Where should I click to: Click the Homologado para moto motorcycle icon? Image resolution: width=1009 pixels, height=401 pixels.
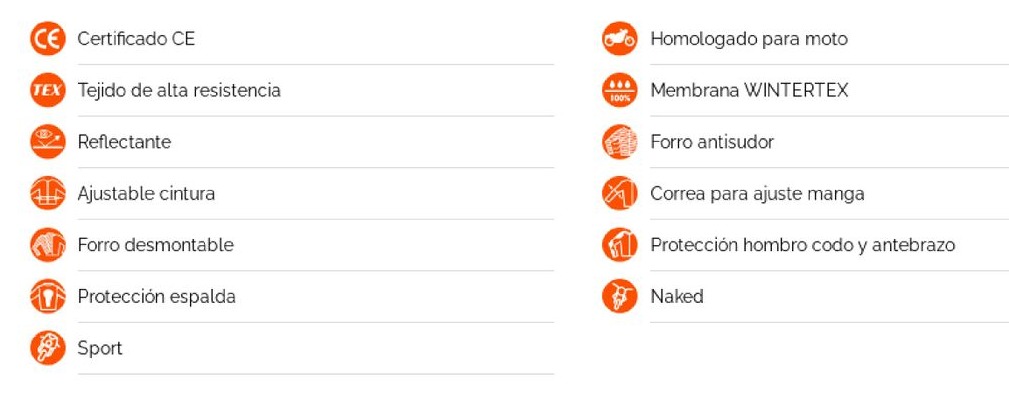tap(620, 39)
